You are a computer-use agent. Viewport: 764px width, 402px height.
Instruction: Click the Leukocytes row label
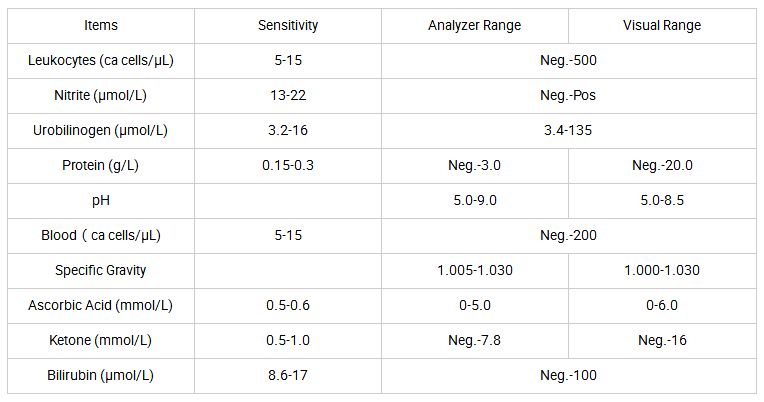(101, 61)
